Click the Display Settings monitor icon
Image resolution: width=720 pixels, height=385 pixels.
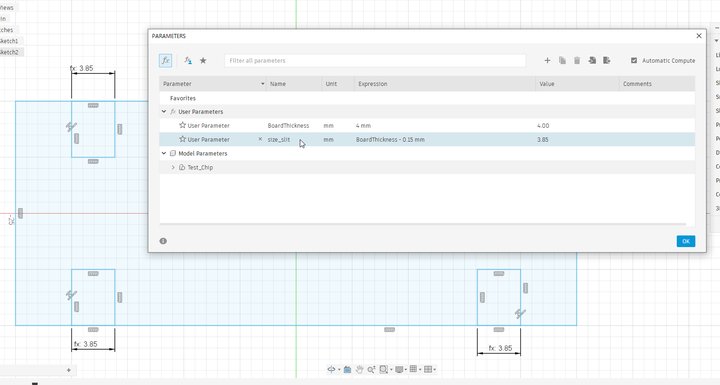[x=399, y=369]
